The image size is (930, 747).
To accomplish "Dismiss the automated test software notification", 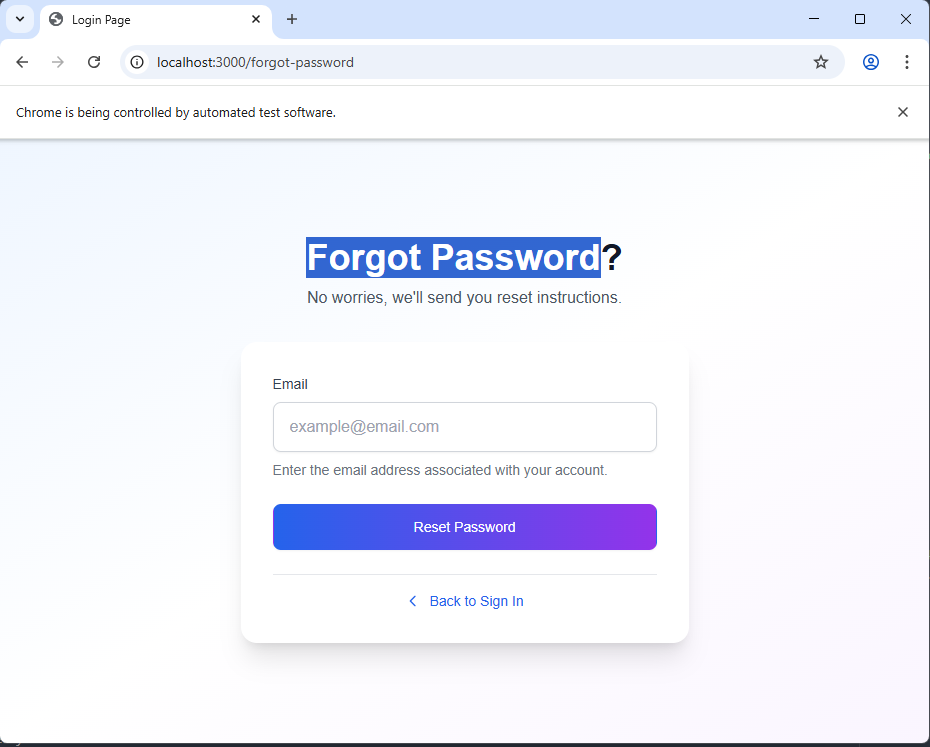I will (903, 112).
